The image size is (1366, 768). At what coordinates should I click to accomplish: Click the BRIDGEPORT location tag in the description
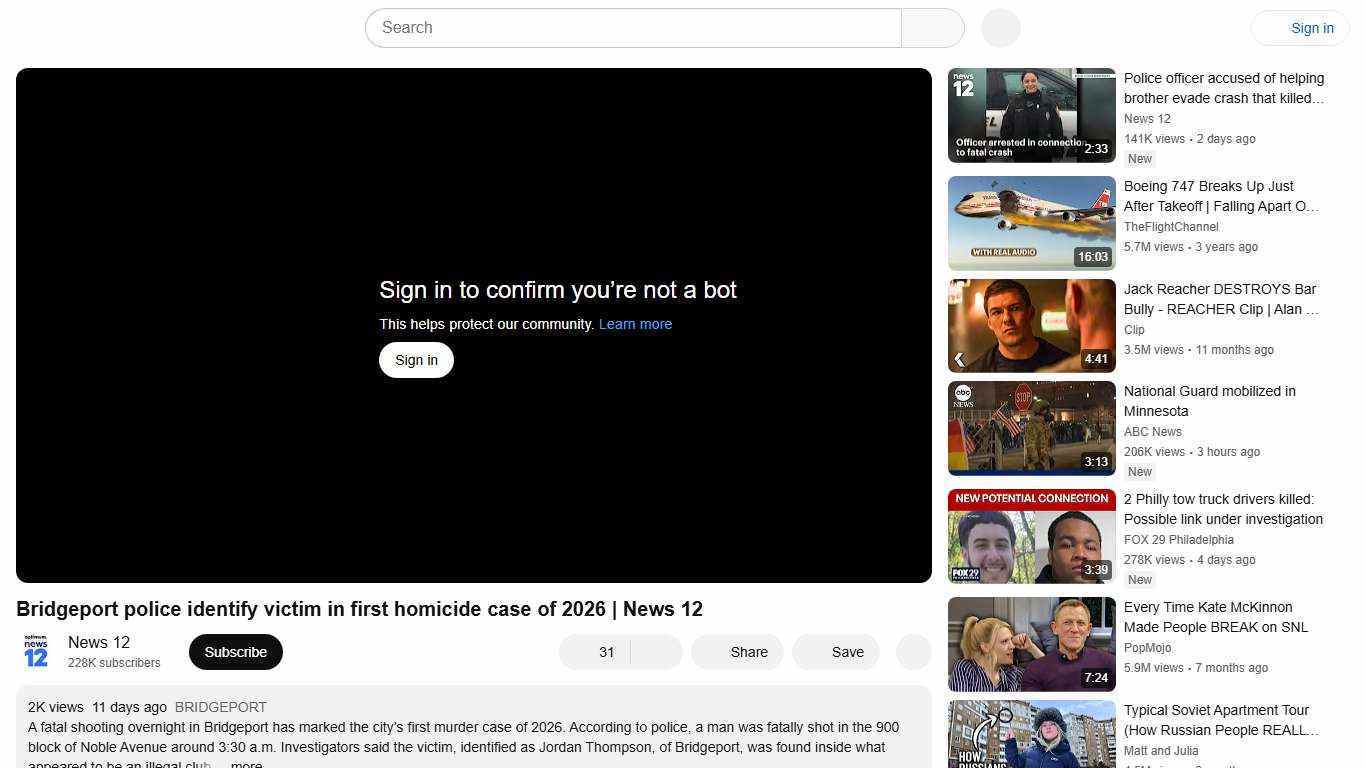tap(220, 707)
